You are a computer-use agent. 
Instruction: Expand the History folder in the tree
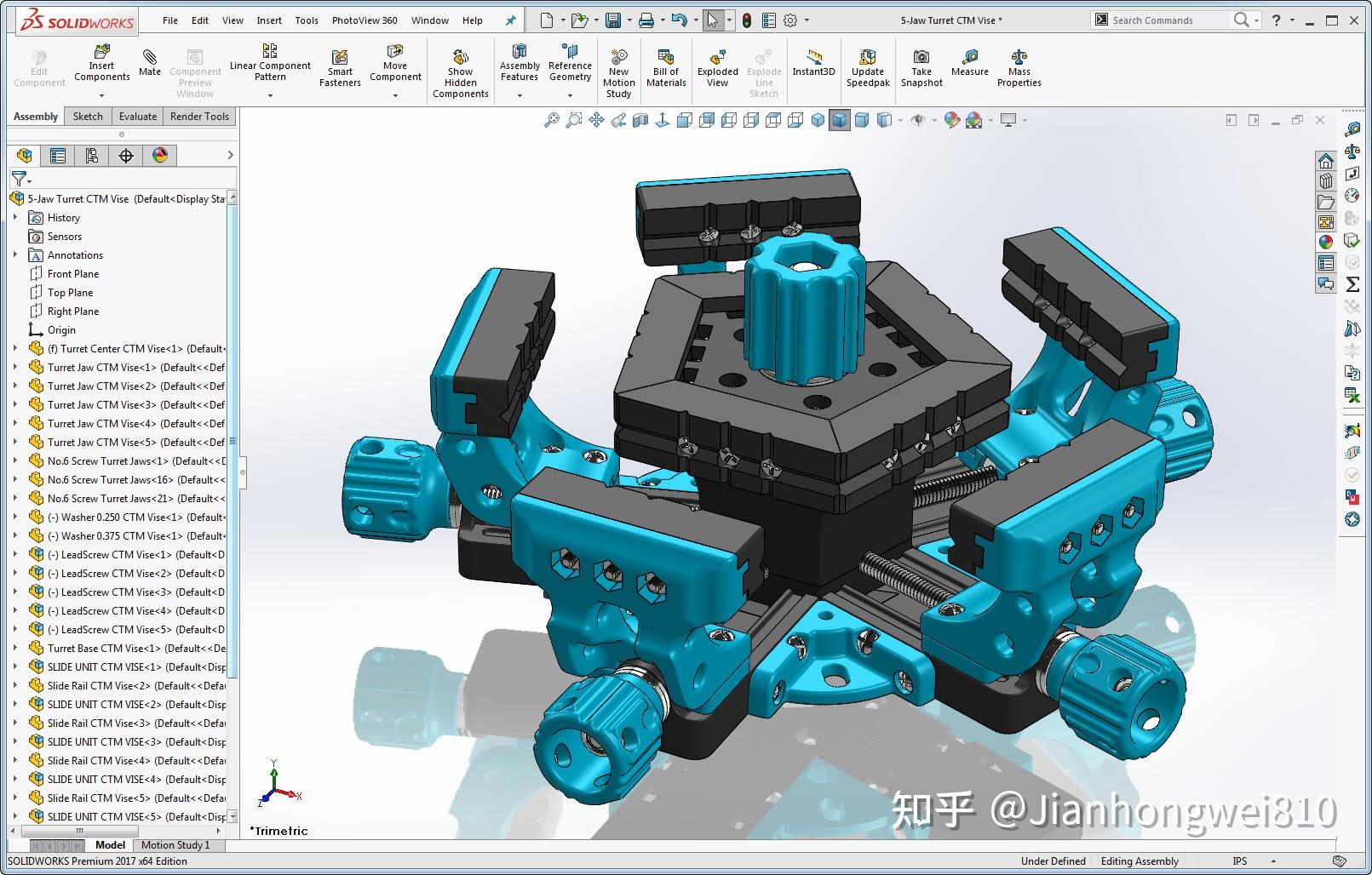point(16,217)
